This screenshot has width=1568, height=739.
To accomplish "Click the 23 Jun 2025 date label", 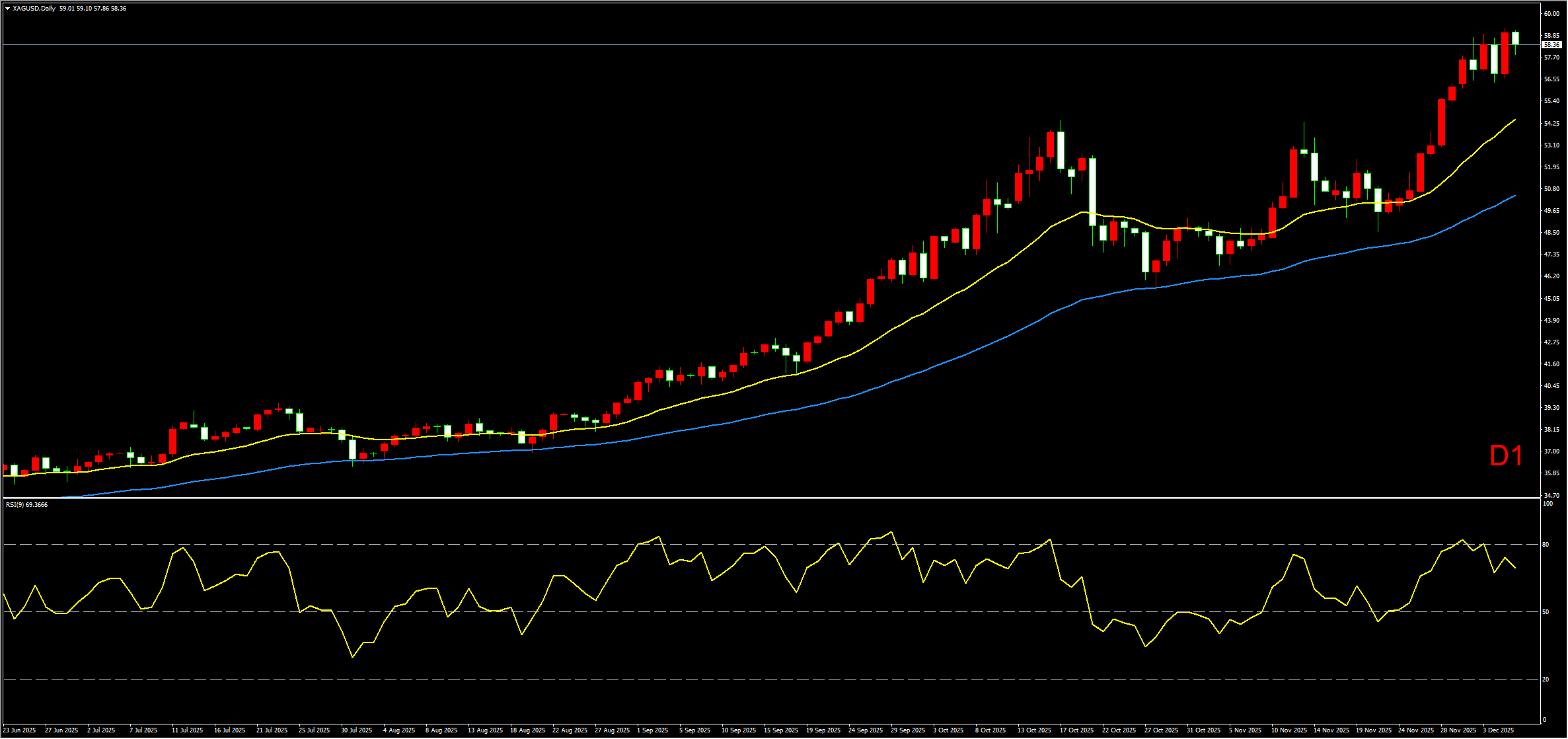I will 20,730.
